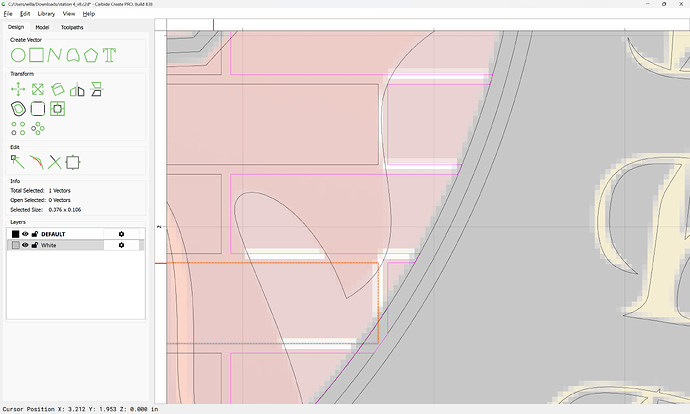The height and width of the screenshot is (414, 690).
Task: Click the Trim Vectors scissors tool
Action: coord(54,161)
